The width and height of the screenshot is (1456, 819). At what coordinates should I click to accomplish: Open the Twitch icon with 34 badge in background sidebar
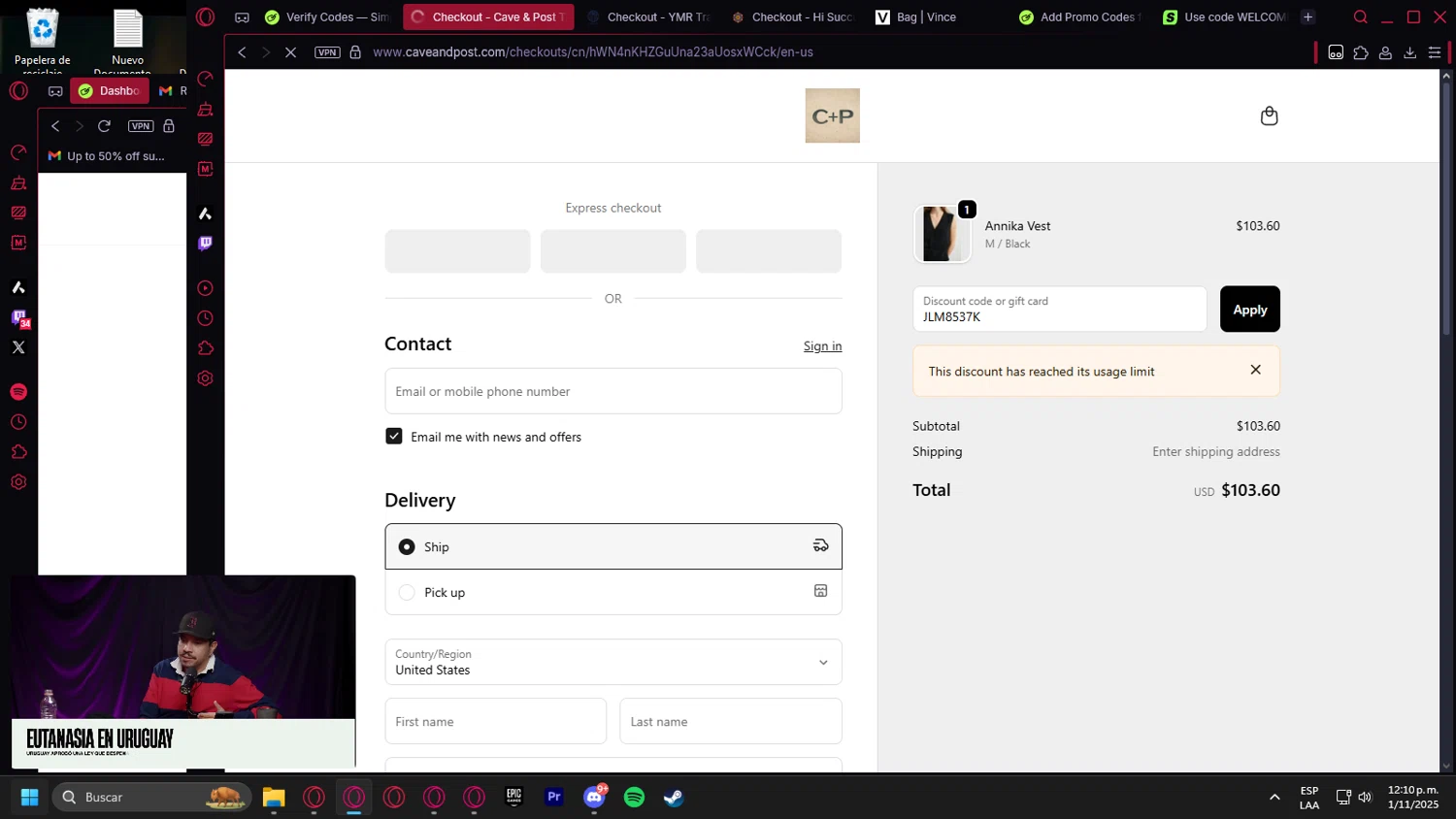click(x=18, y=317)
